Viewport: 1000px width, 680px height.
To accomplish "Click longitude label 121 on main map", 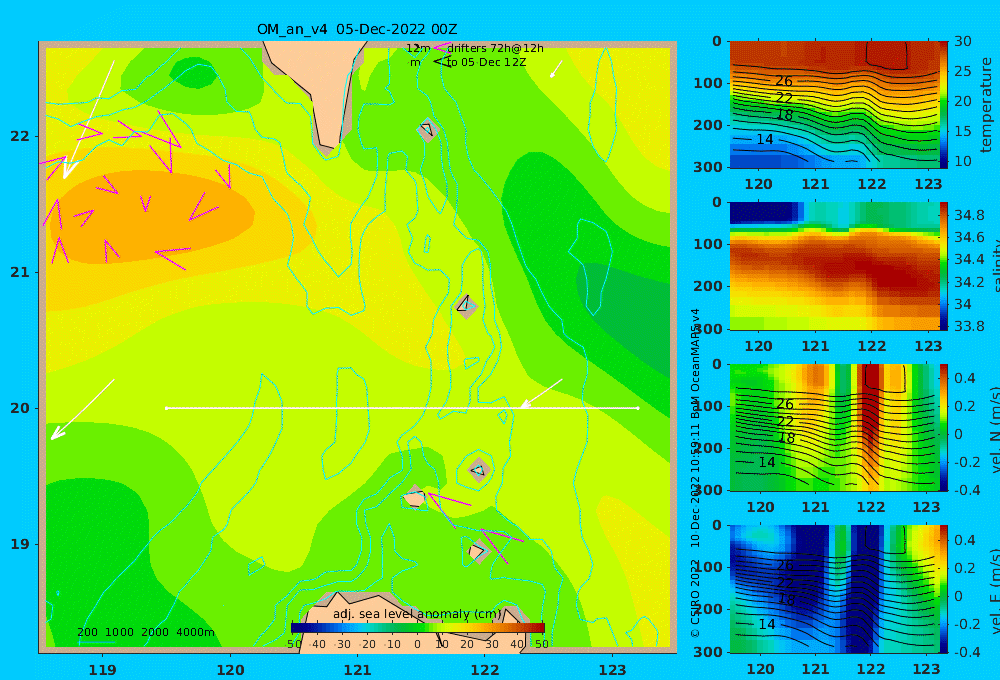I will 358,670.
